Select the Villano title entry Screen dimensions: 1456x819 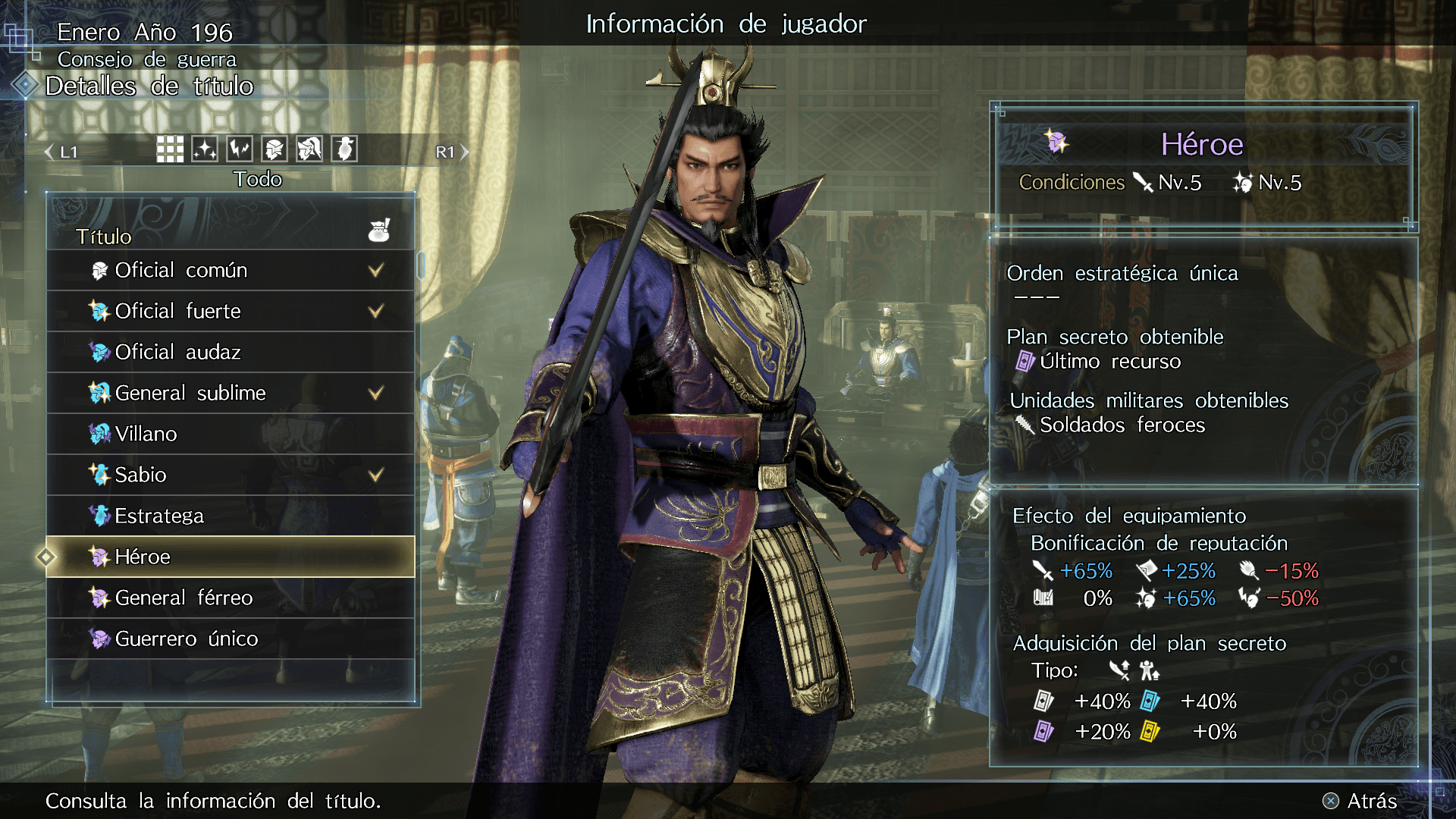[x=231, y=434]
